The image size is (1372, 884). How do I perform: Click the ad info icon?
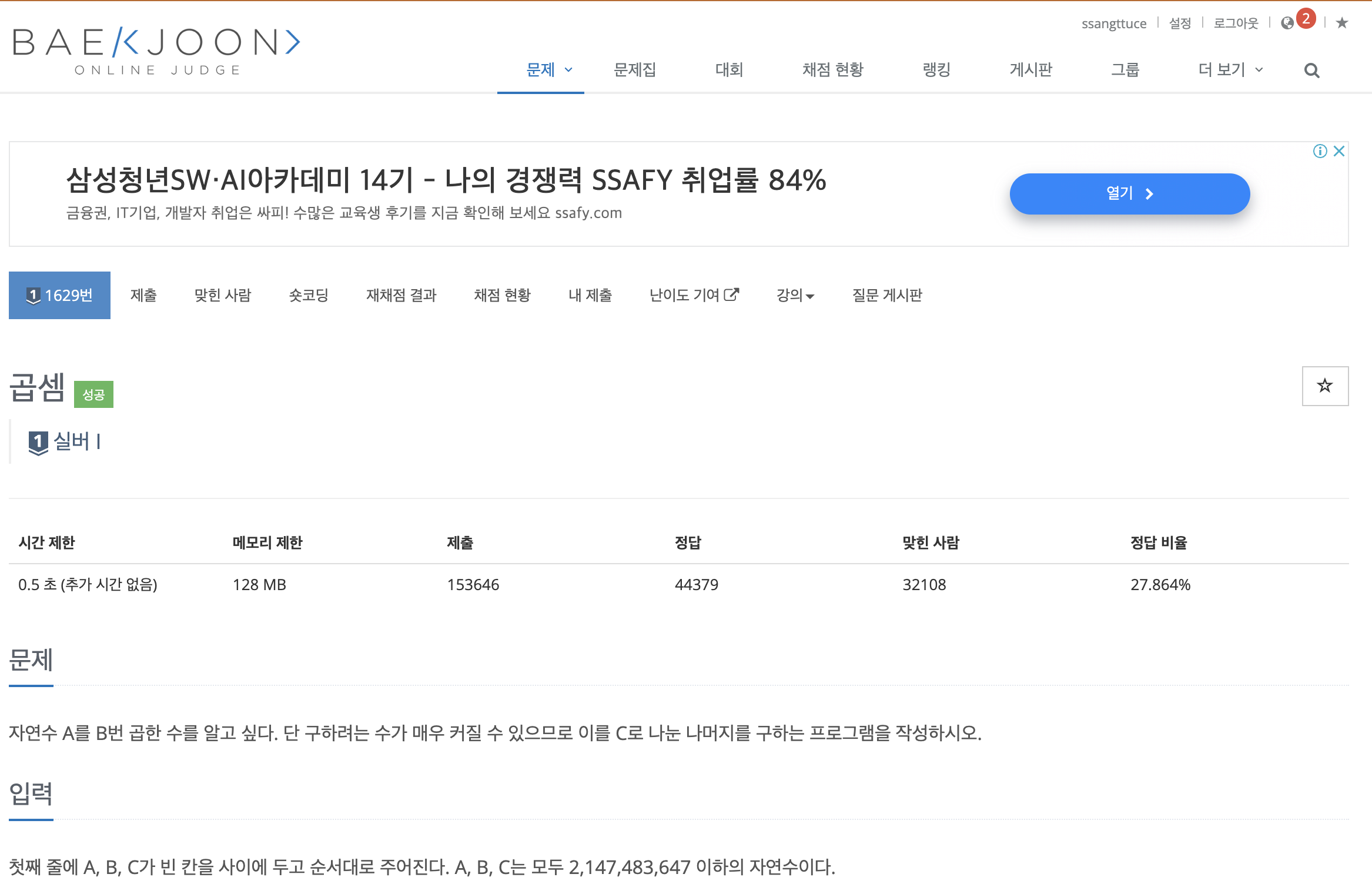click(1320, 151)
